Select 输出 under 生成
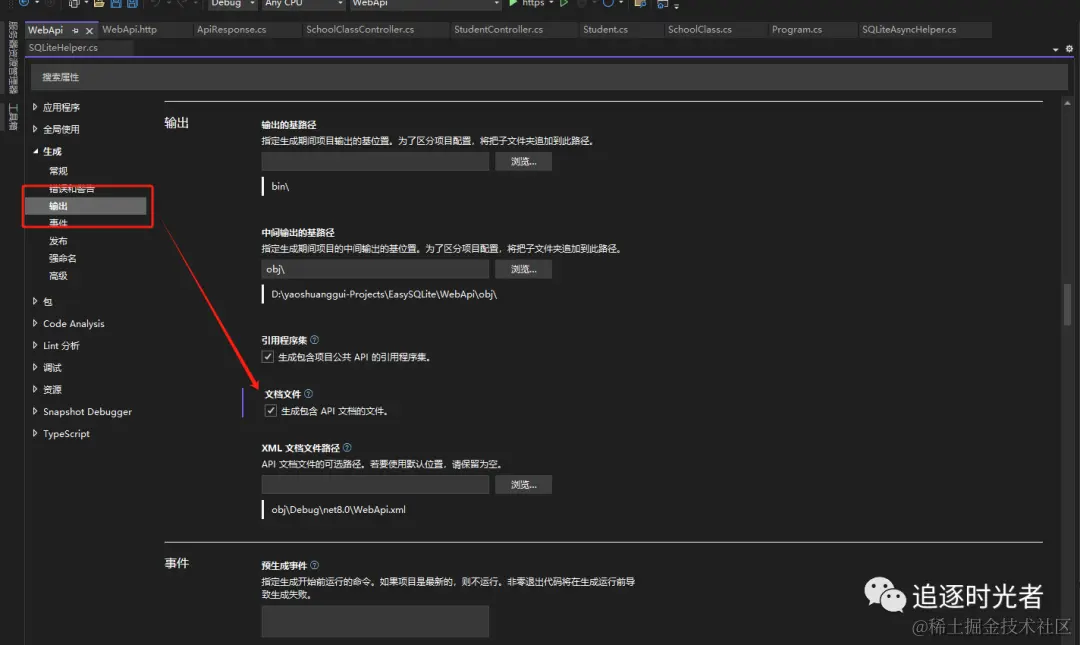 coord(85,205)
